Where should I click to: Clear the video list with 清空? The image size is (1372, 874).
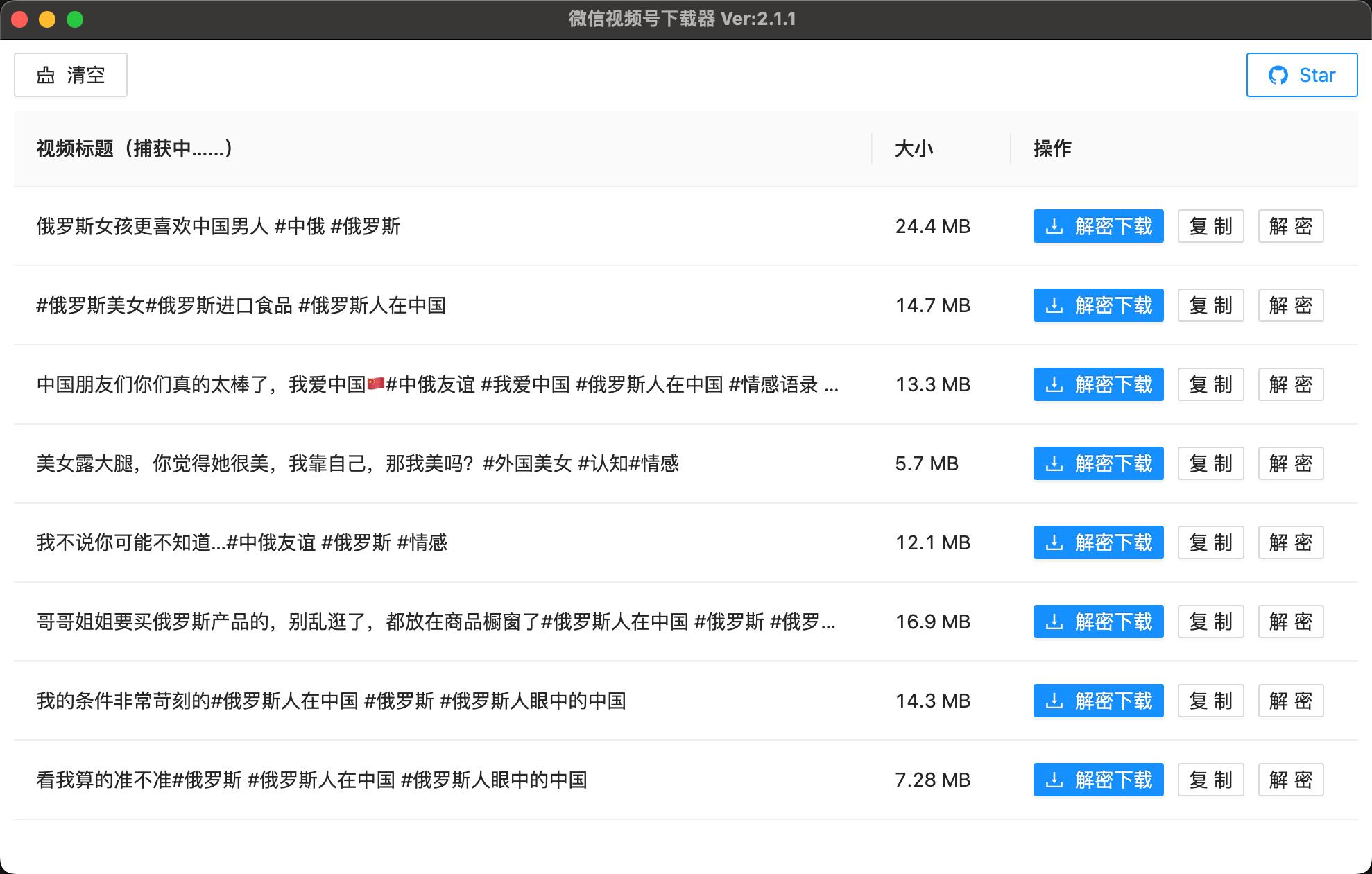click(70, 75)
